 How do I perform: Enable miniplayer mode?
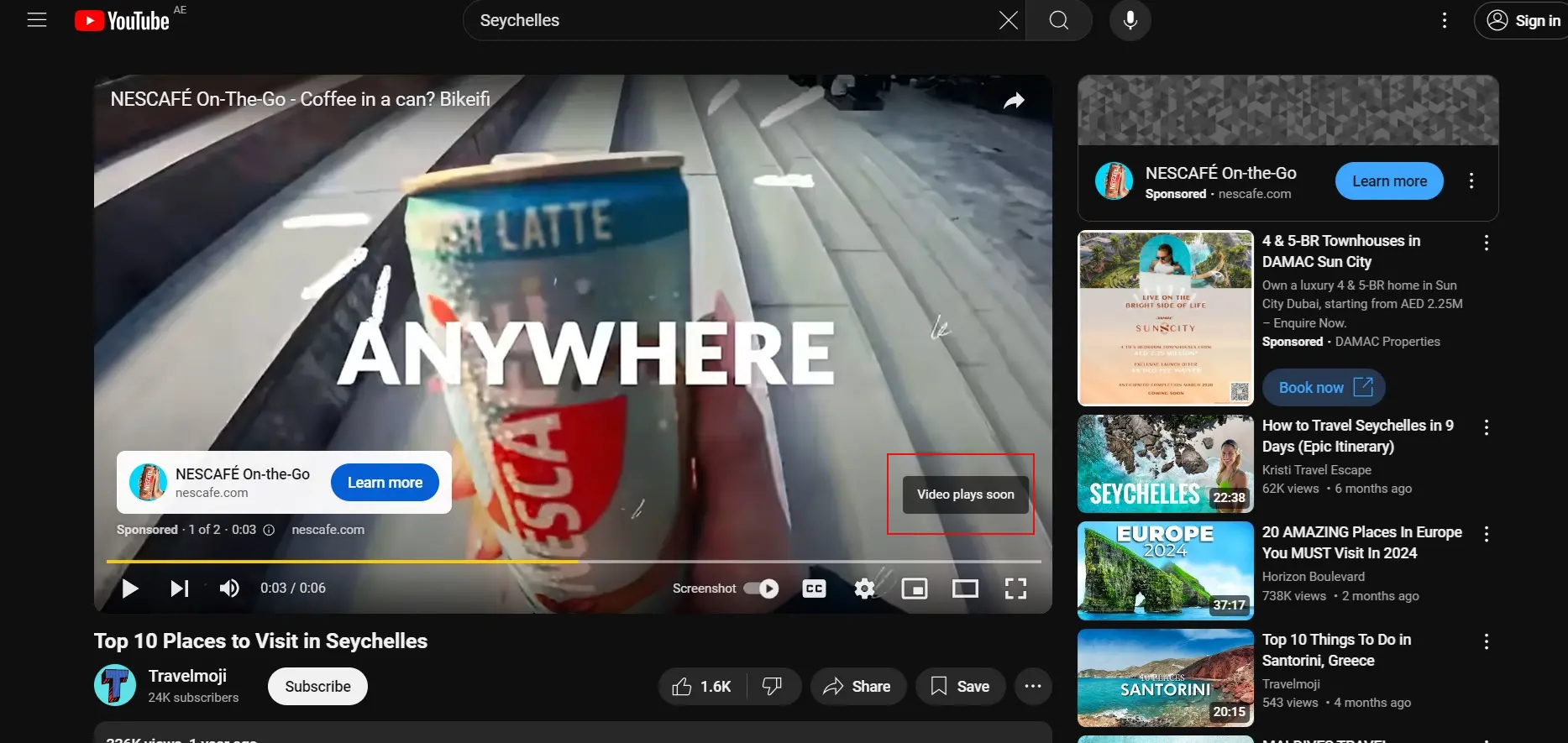click(x=915, y=589)
